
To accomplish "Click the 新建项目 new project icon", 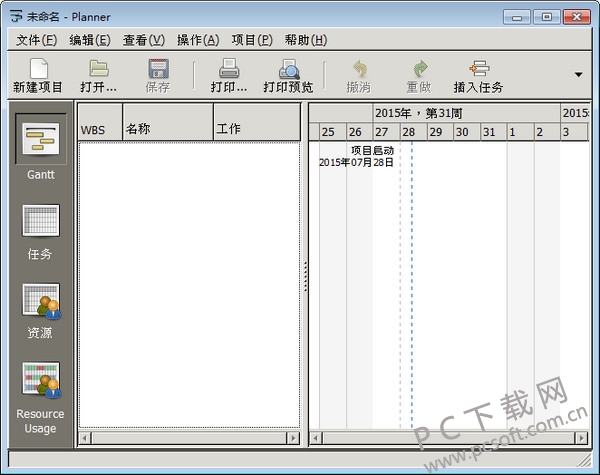I will tap(38, 69).
